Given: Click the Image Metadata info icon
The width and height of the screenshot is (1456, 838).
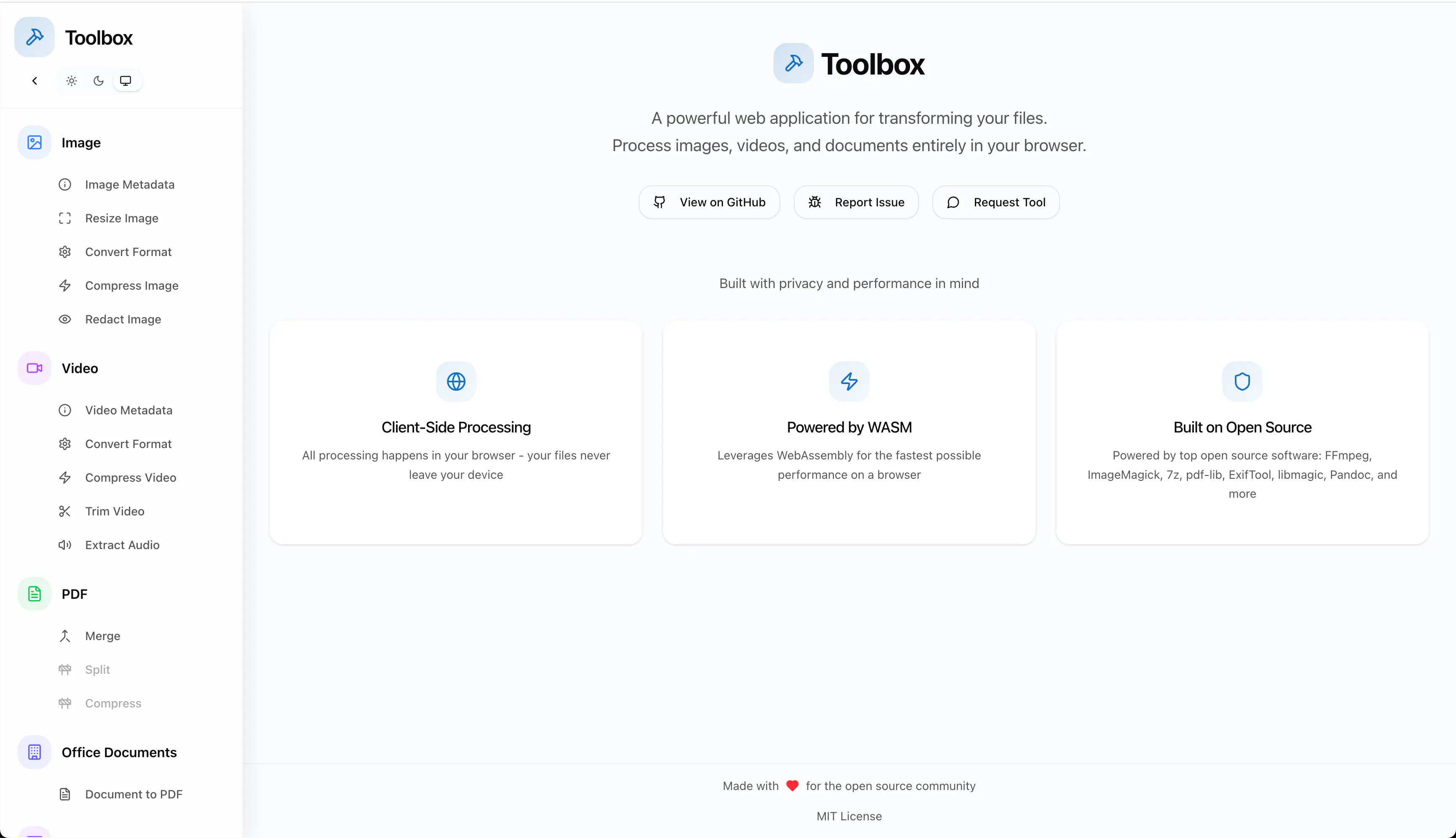Looking at the screenshot, I should point(65,185).
